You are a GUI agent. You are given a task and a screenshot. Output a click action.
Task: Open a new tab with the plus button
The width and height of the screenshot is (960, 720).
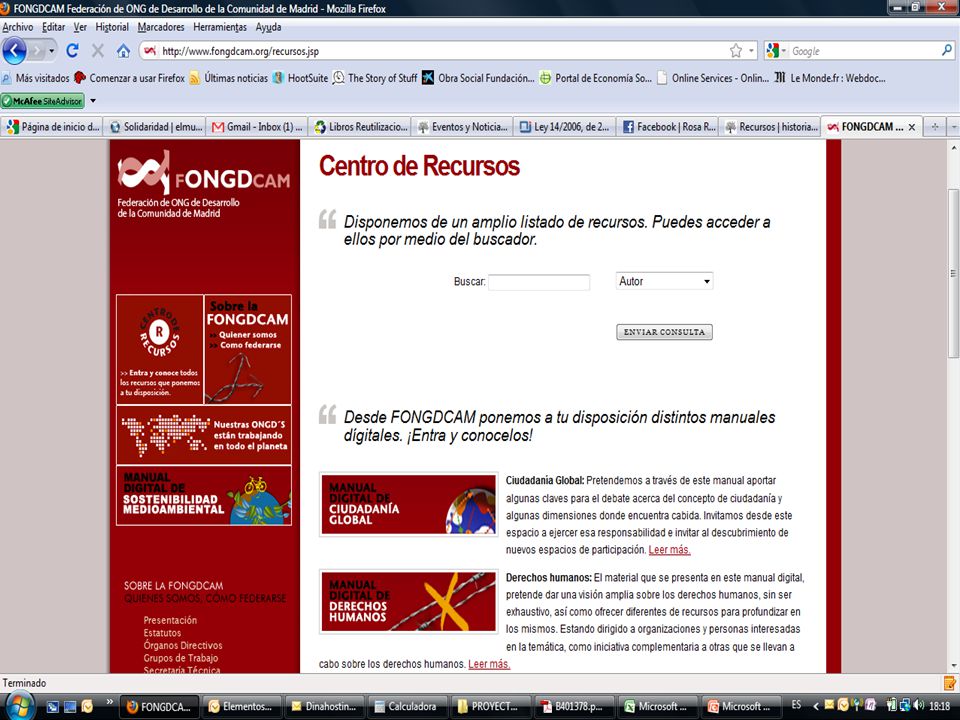(x=935, y=127)
